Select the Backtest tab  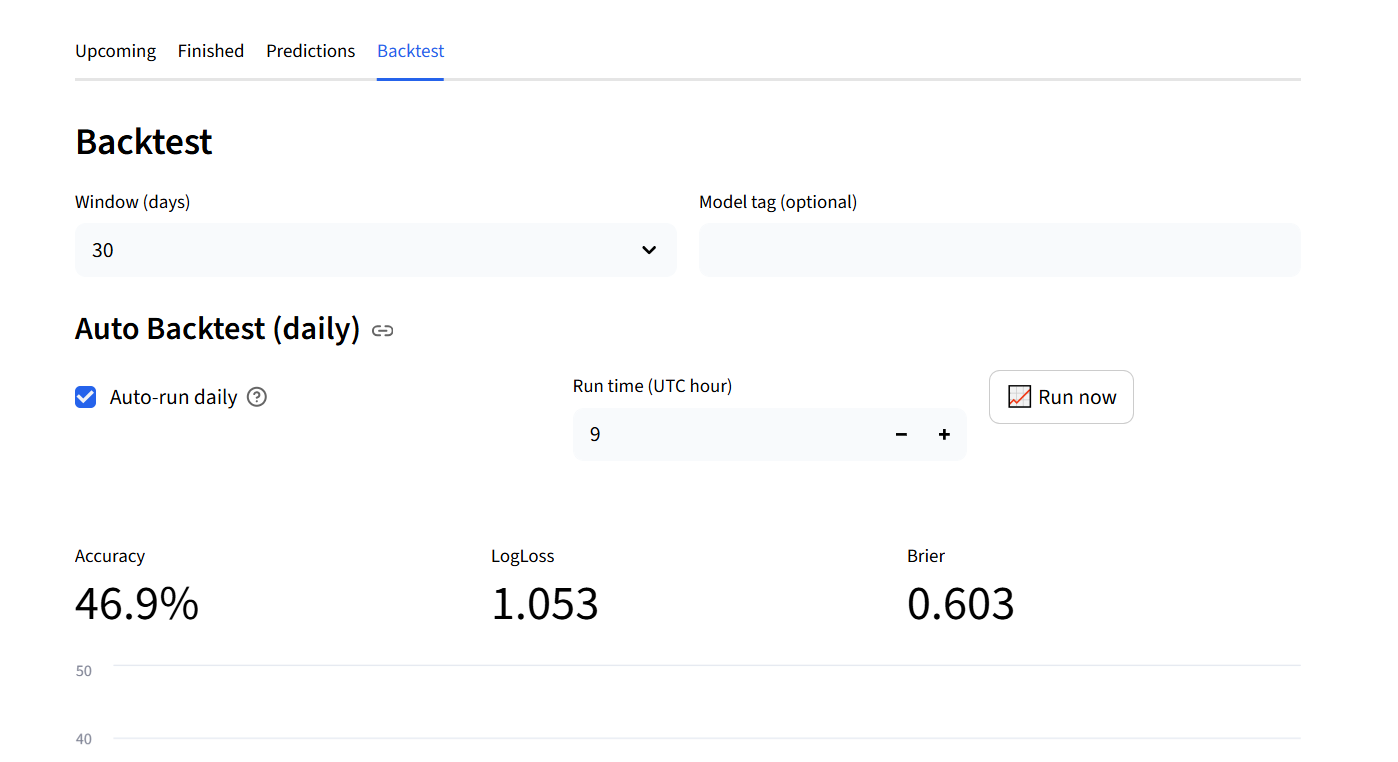point(410,51)
